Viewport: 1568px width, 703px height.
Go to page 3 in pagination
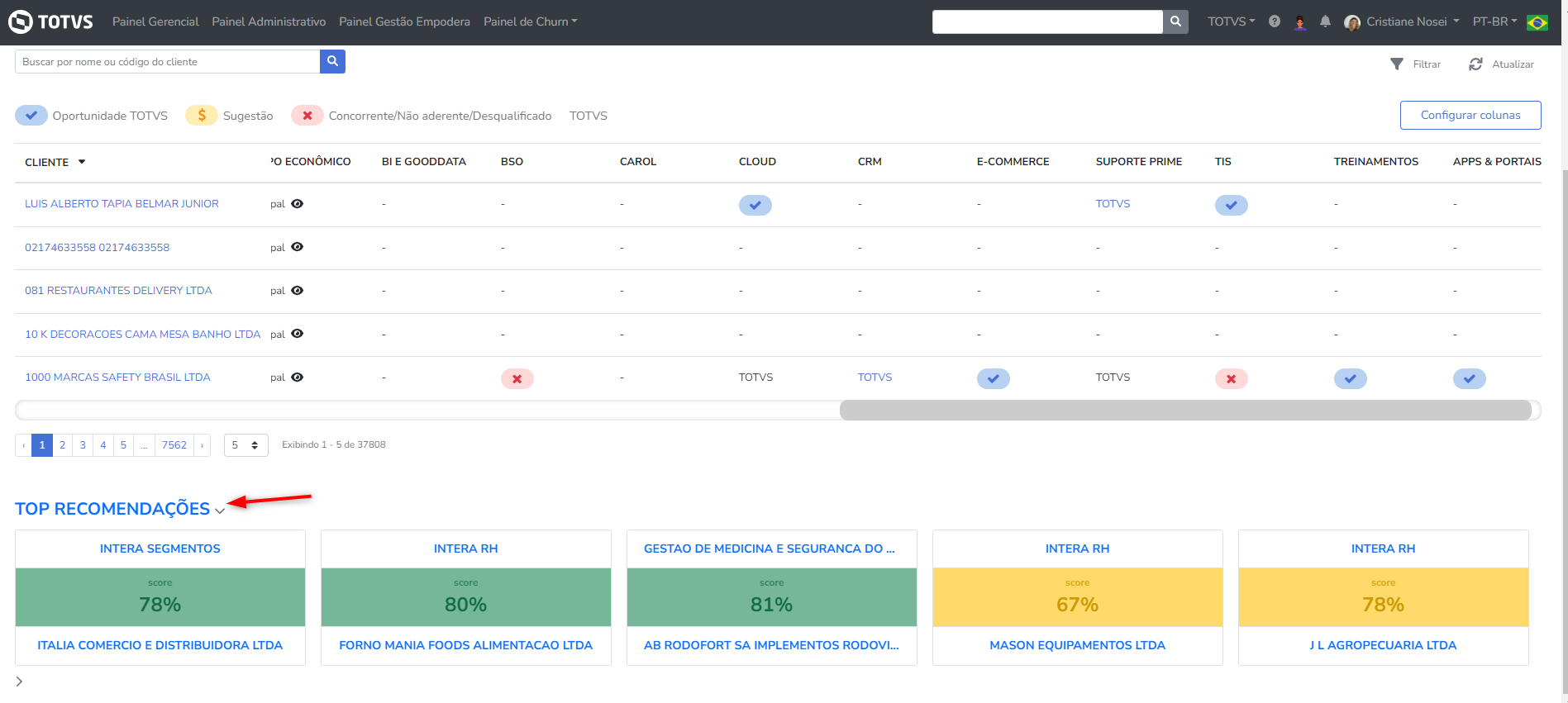[83, 445]
